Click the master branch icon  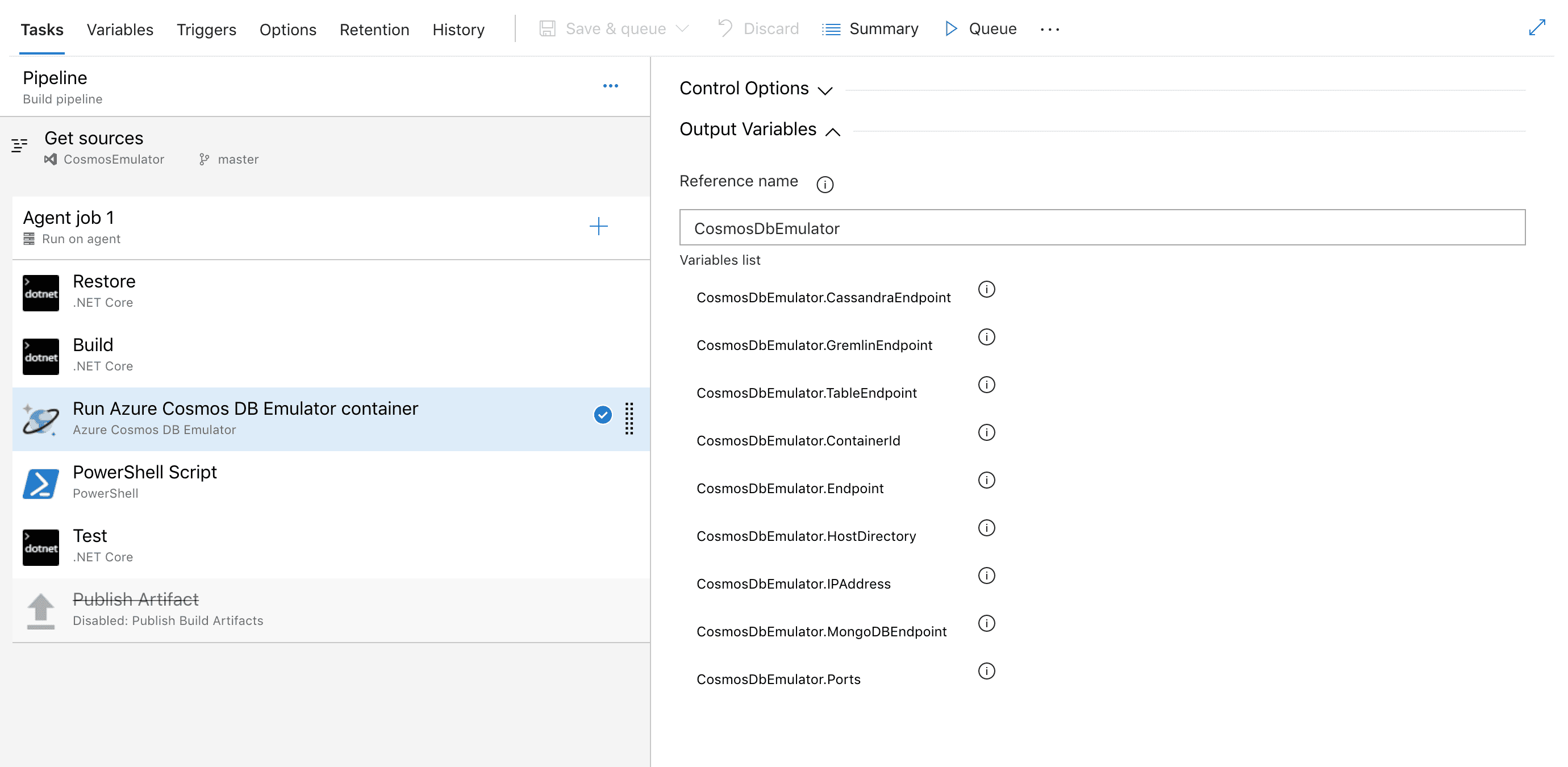(204, 160)
